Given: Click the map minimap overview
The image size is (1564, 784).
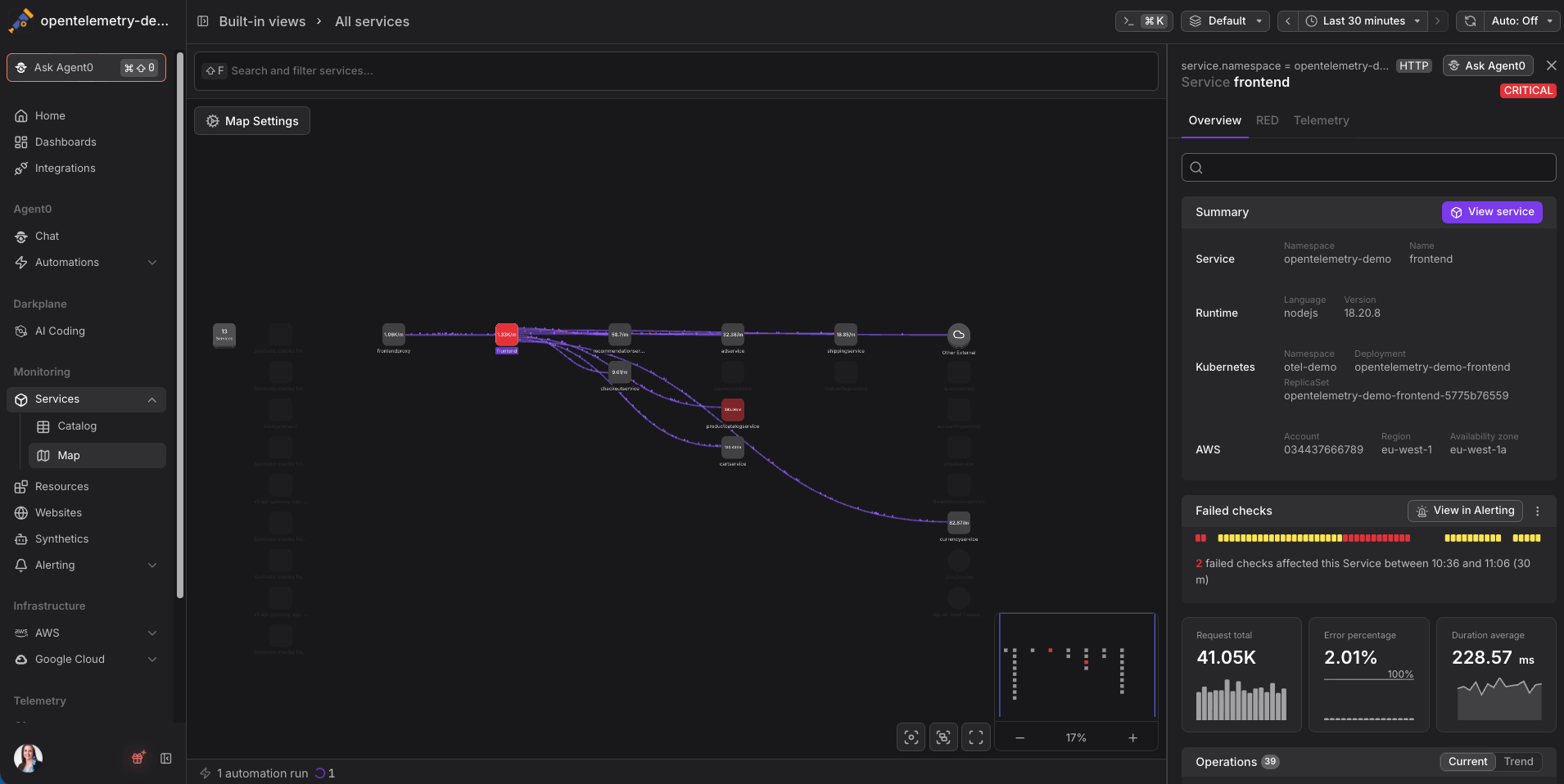Looking at the screenshot, I should tap(1075, 666).
